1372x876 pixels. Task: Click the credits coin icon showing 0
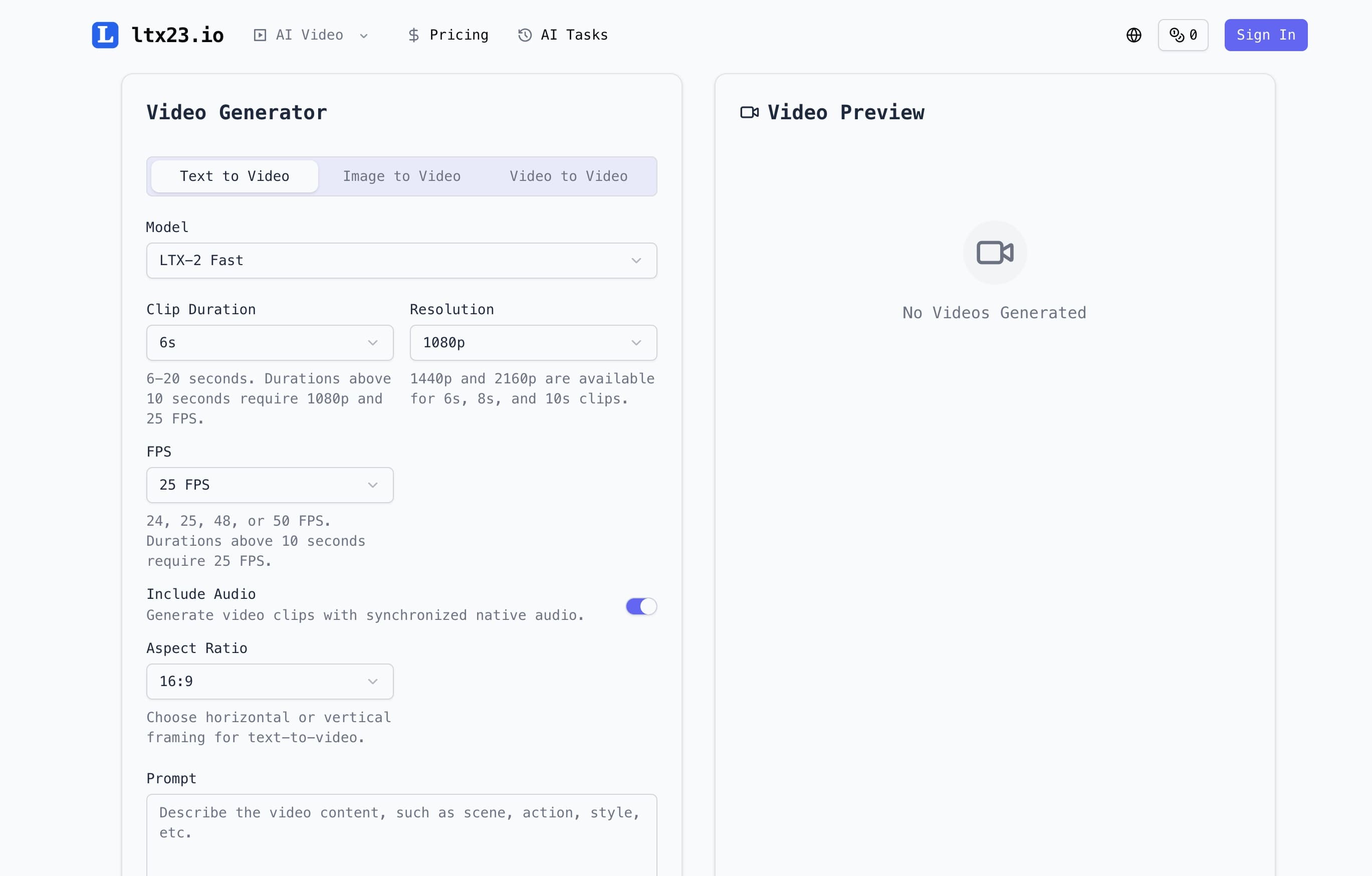(x=1177, y=35)
